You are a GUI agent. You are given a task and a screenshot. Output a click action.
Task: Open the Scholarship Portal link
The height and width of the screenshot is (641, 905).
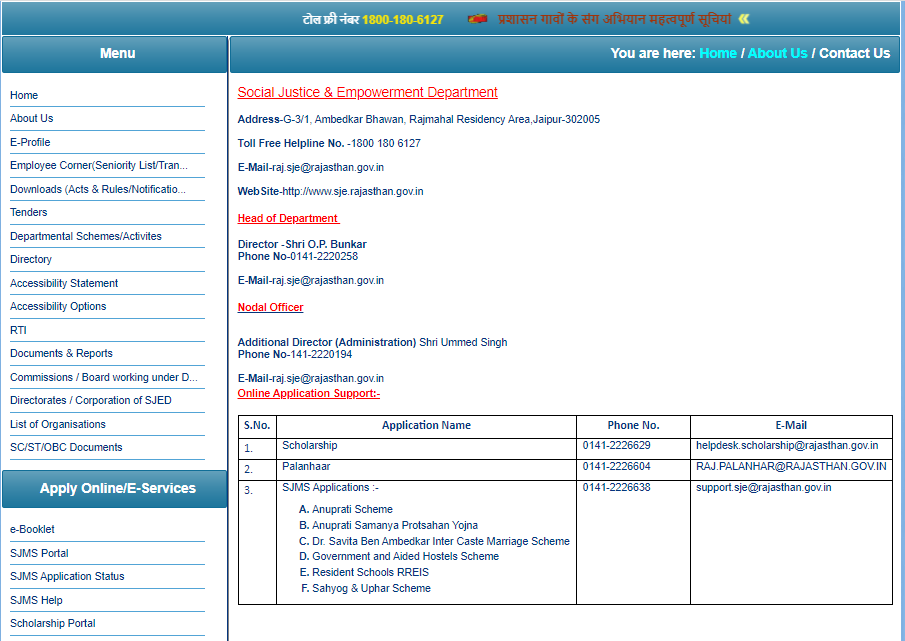[53, 623]
